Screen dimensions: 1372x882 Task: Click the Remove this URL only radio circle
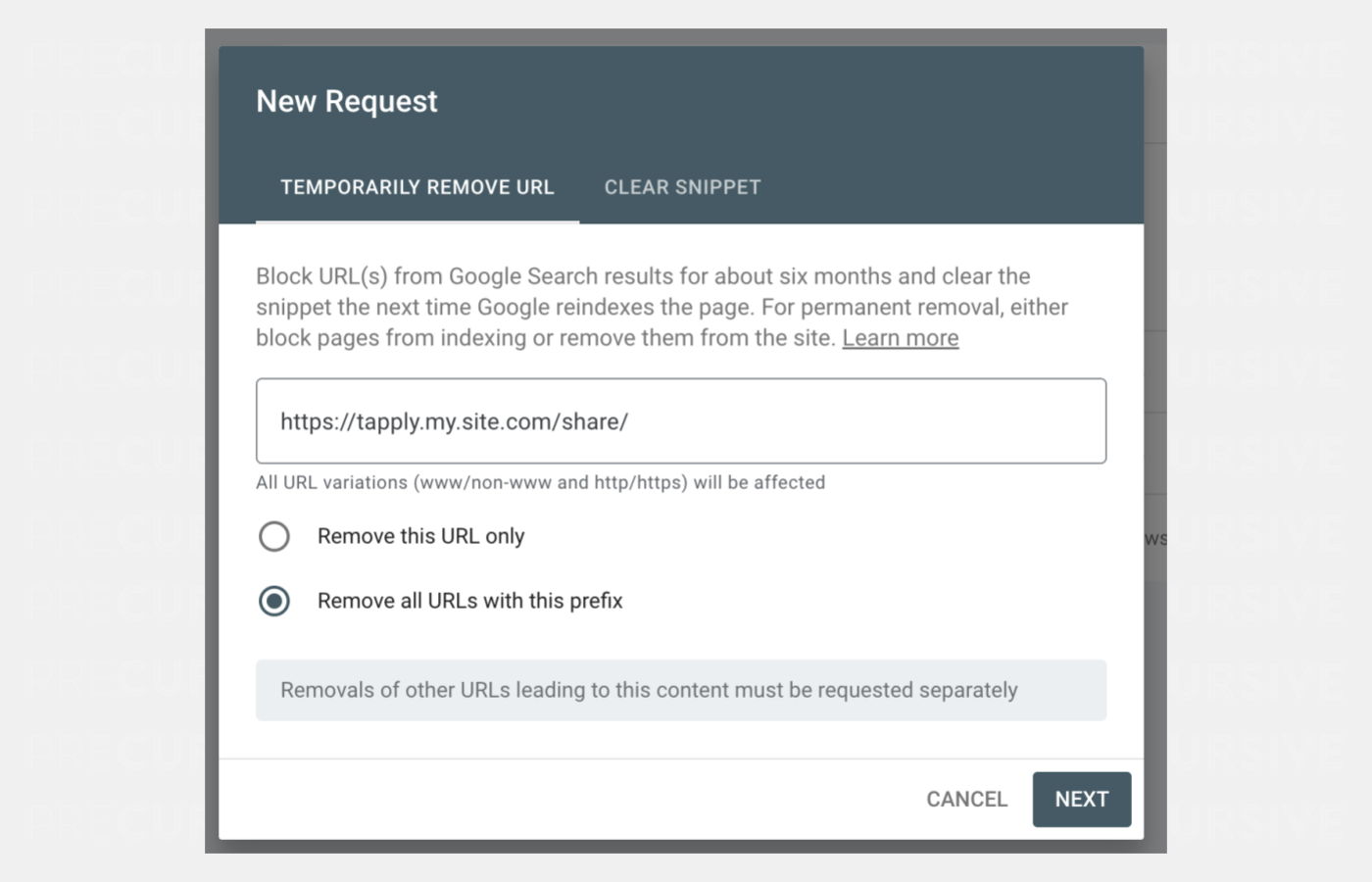click(x=274, y=536)
